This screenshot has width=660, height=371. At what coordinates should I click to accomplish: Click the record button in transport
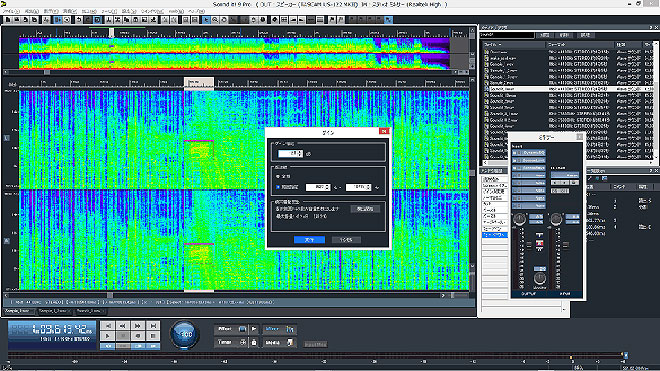[x=138, y=336]
